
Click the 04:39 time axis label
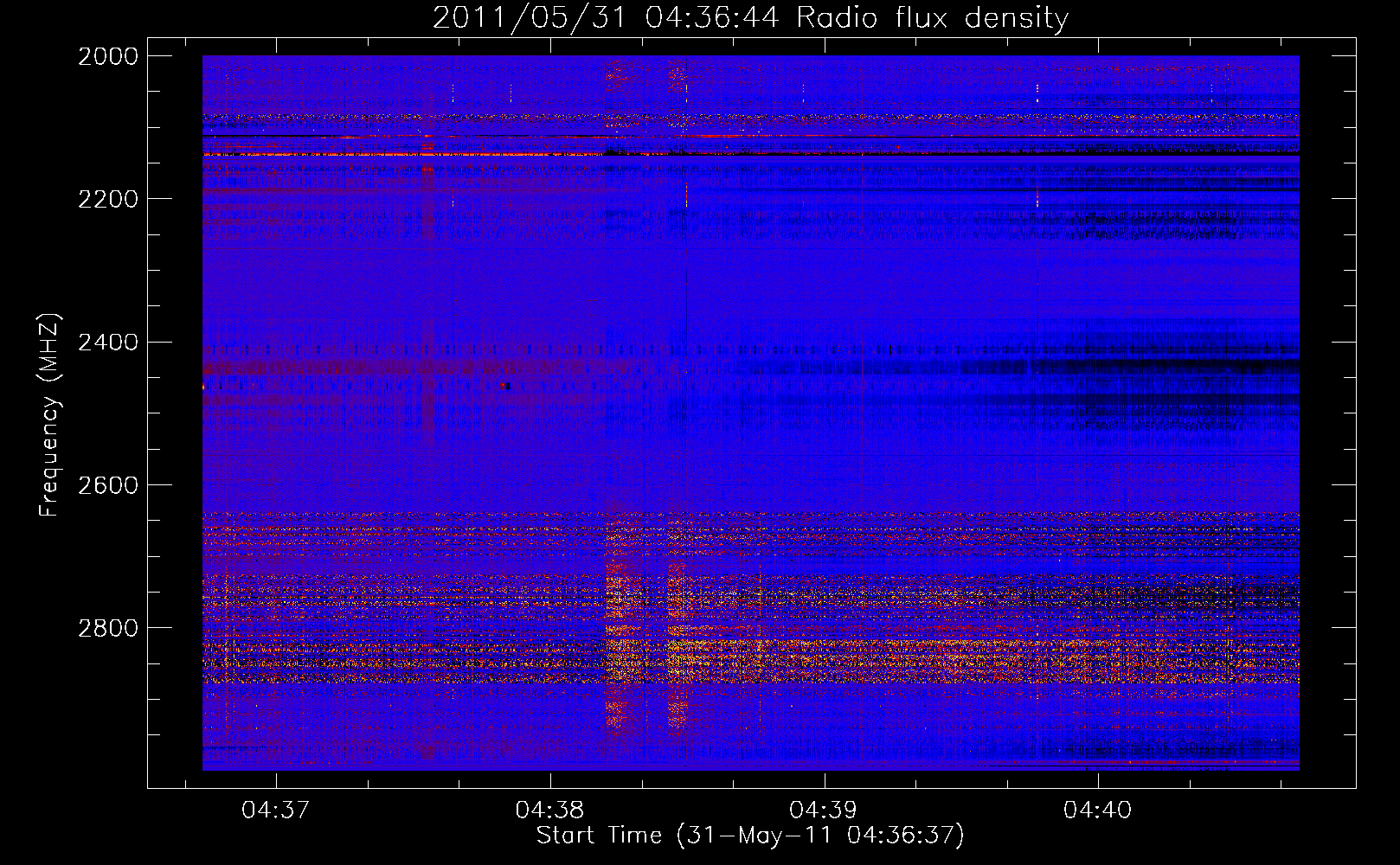click(x=824, y=811)
